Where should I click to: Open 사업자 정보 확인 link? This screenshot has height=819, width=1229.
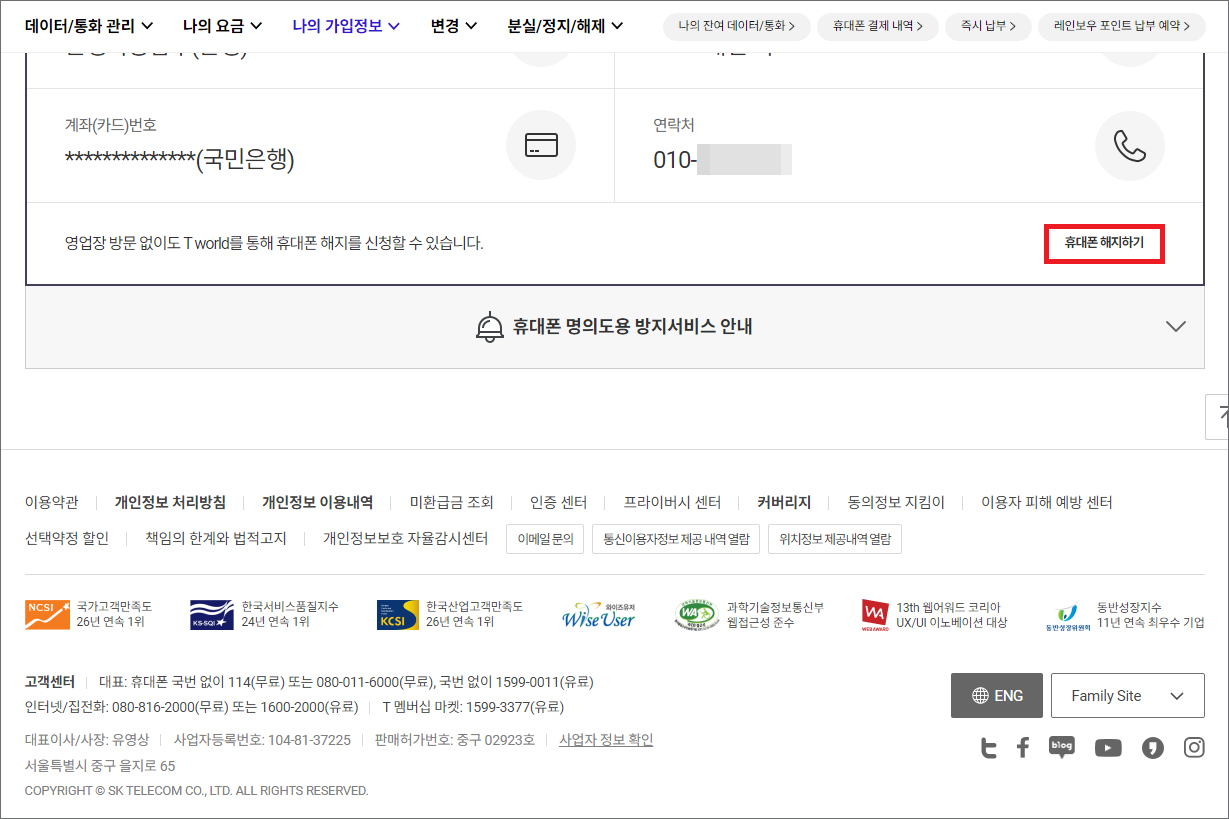click(x=606, y=740)
